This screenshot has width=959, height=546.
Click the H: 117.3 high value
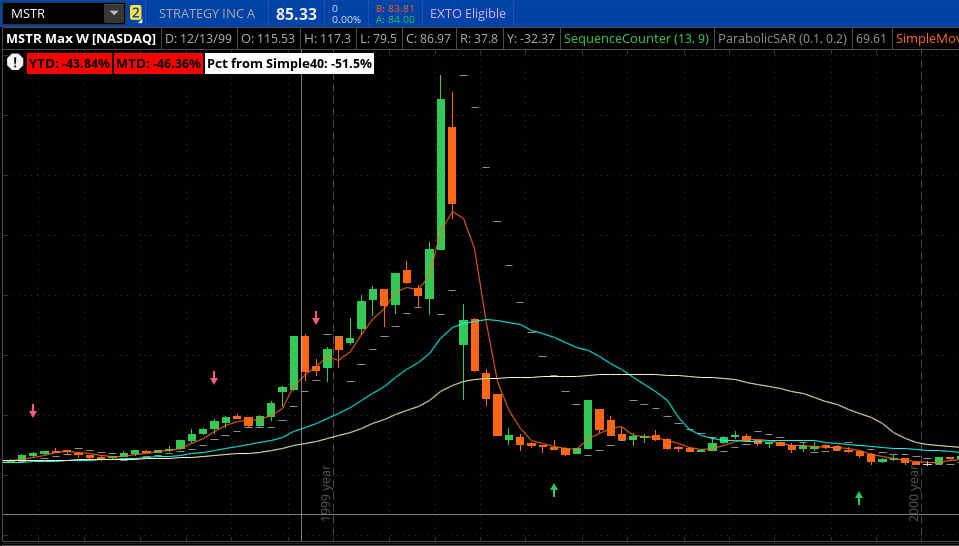[328, 39]
